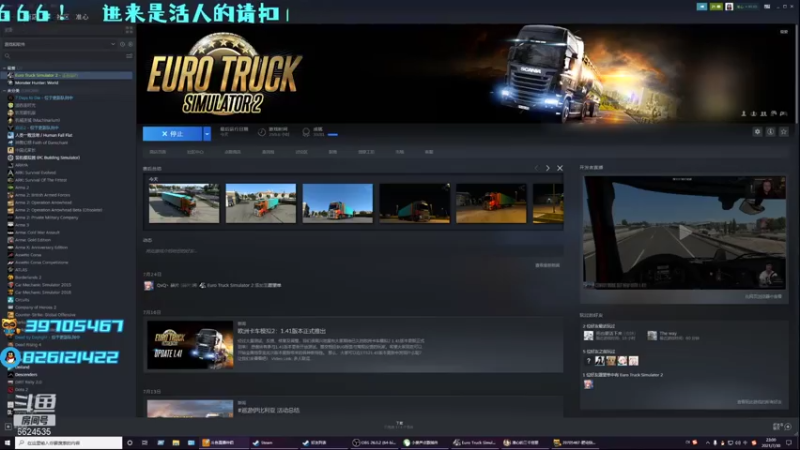The image size is (800, 450).
Task: Open fourth nighttime truck screenshot
Action: [415, 203]
